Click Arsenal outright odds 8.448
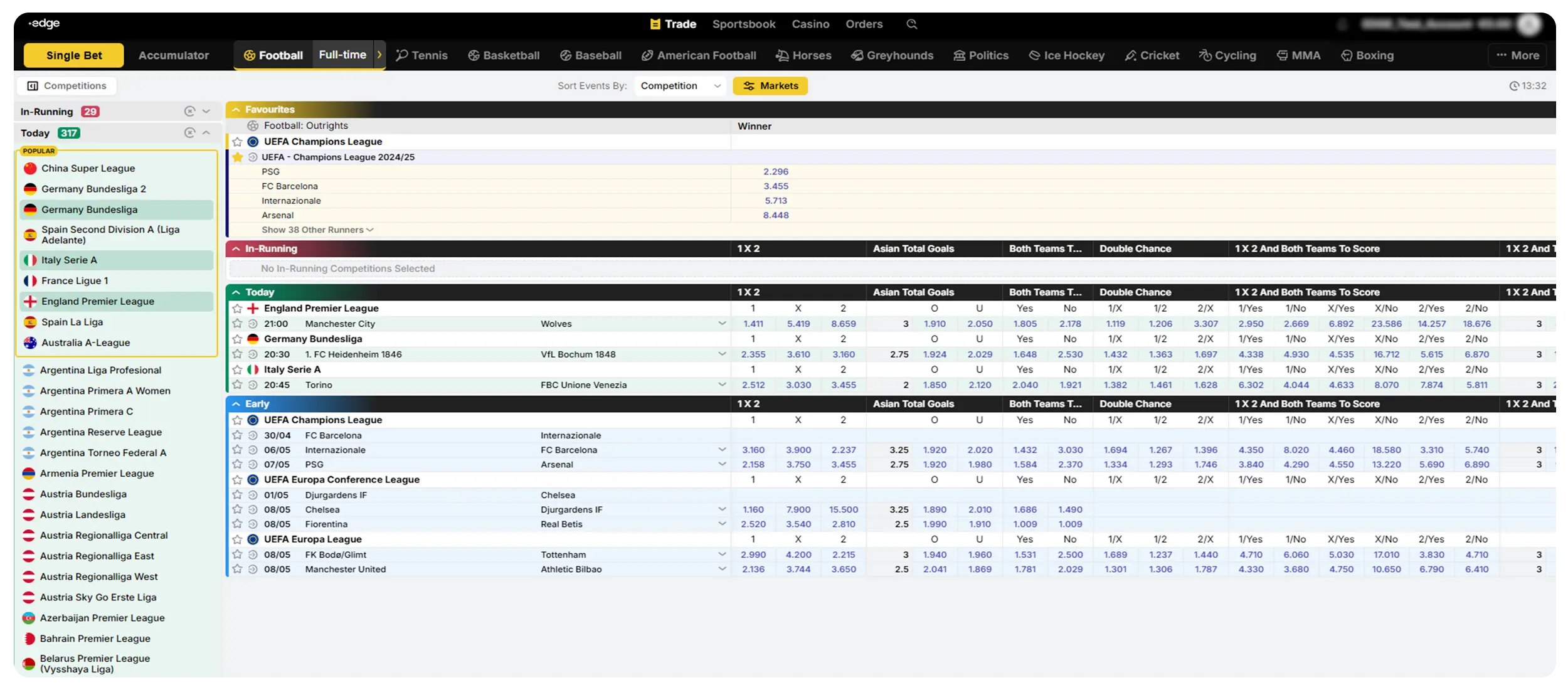 coord(776,215)
